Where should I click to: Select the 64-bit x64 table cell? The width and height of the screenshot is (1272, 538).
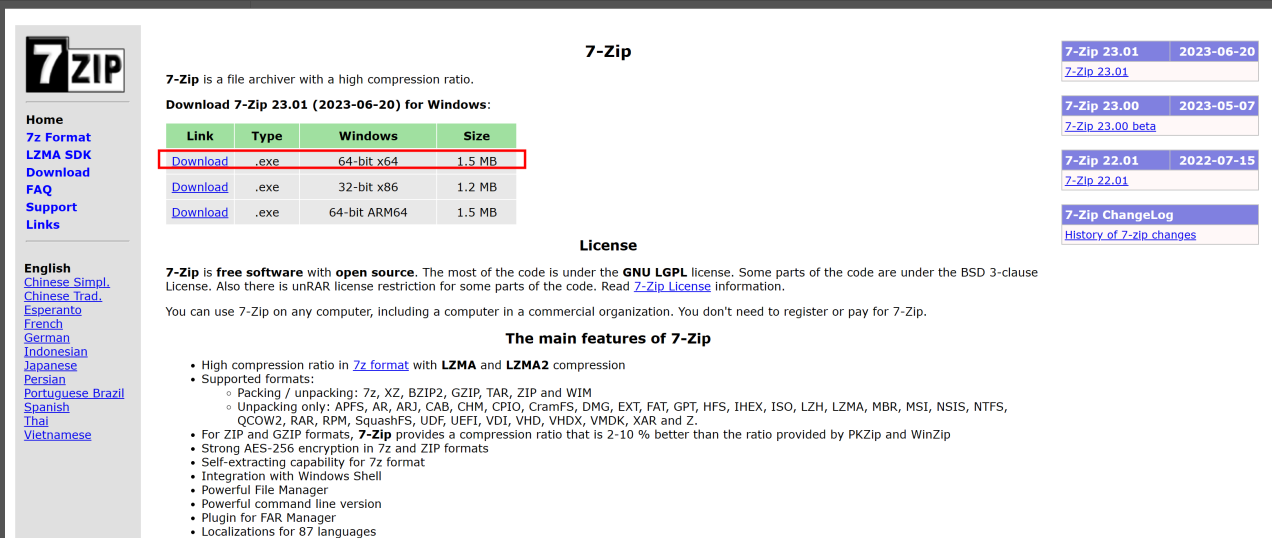click(x=368, y=161)
